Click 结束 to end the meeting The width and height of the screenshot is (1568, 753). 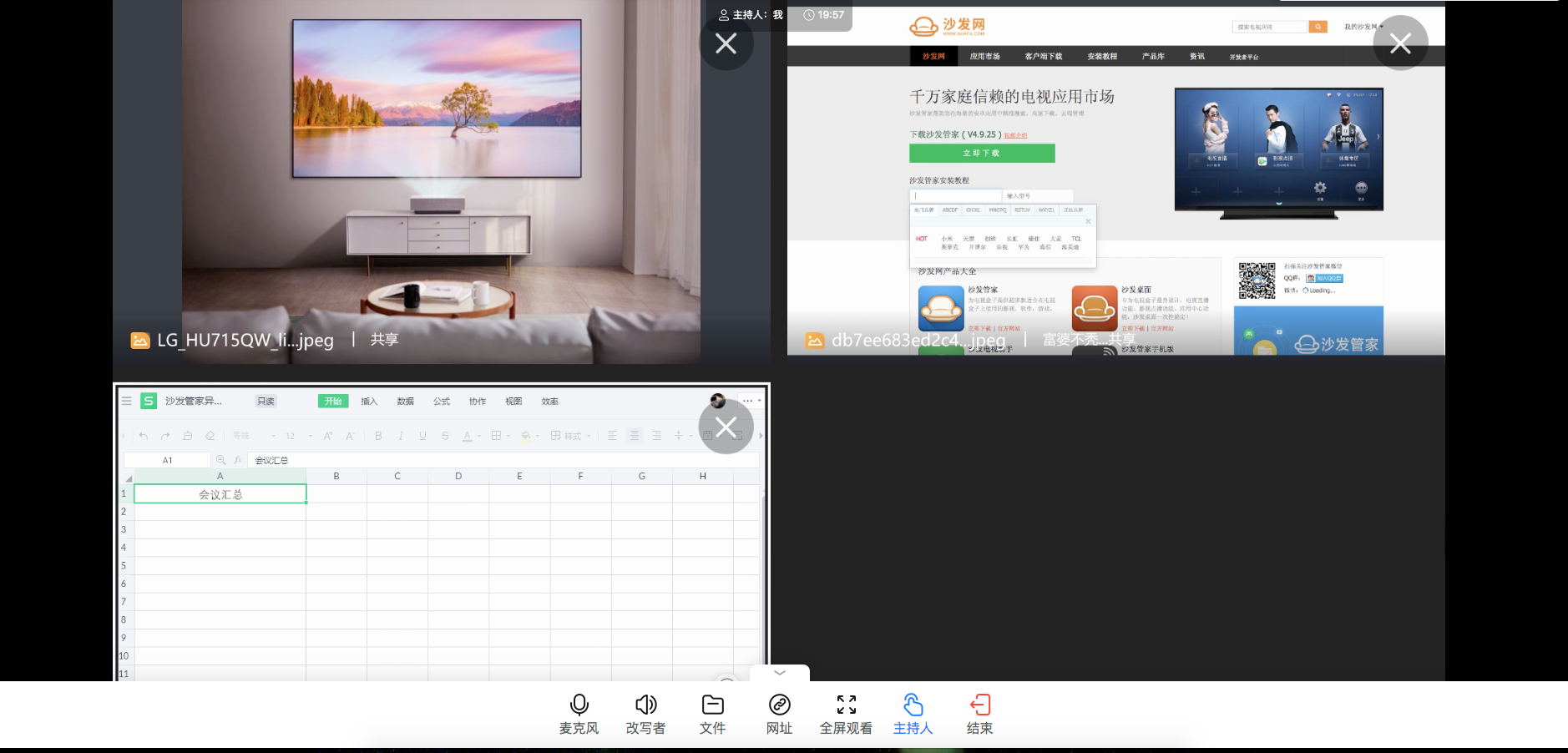coord(979,715)
